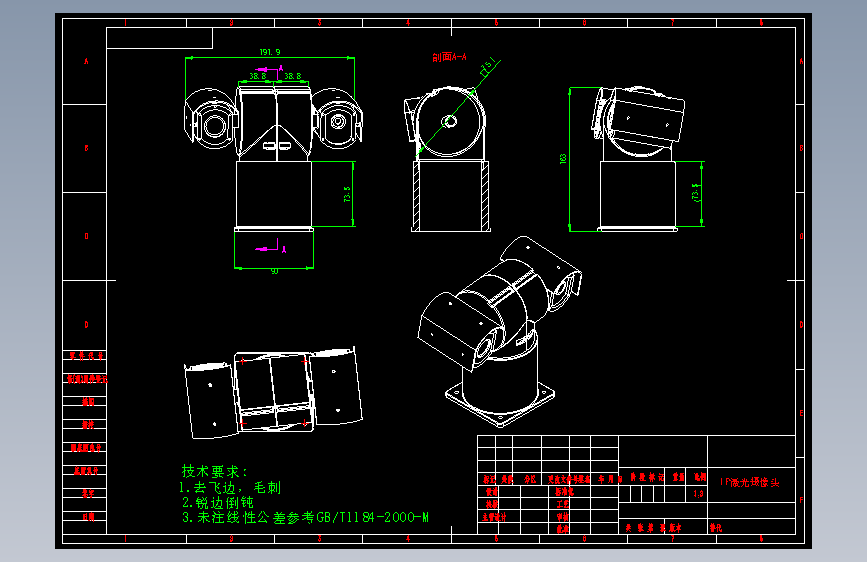This screenshot has height=562, width=867.
Task: Click the 签字 label in the side strip
Action: 88,493
